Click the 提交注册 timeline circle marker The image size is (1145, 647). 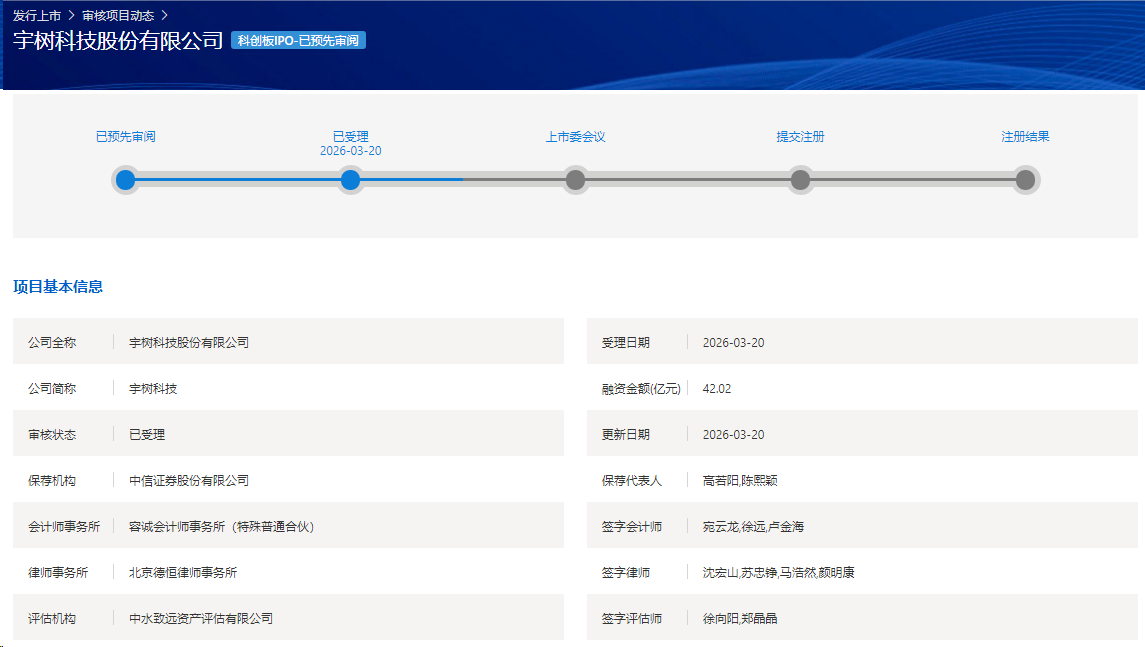click(x=800, y=180)
